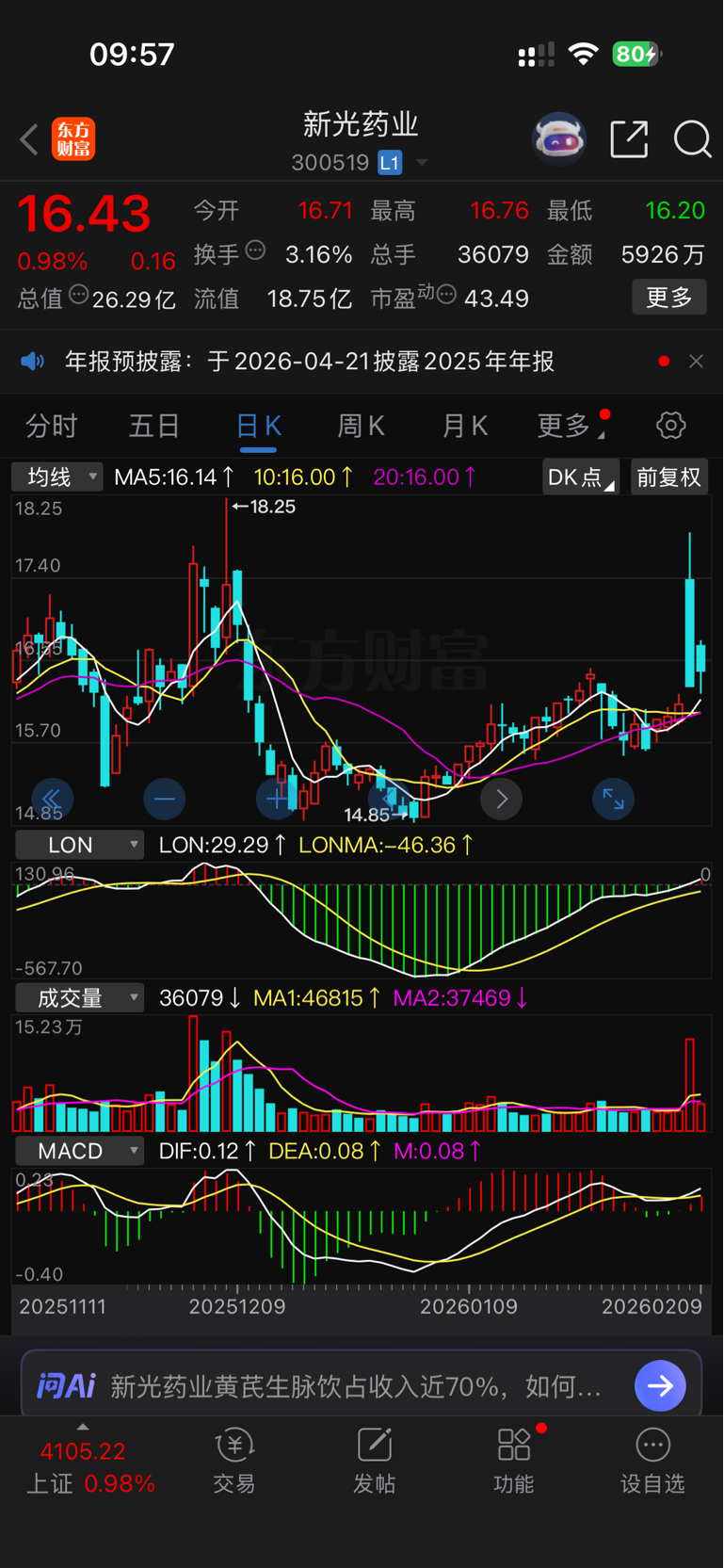The height and width of the screenshot is (1568, 724).
Task: Tap the Wi-Fi status icon
Action: (x=584, y=54)
